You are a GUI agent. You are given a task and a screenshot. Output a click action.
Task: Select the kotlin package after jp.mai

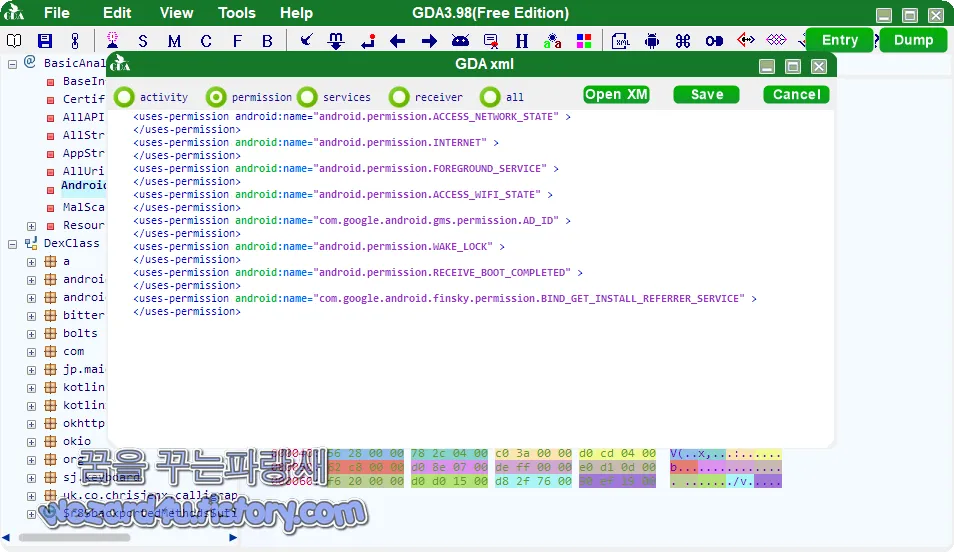pos(83,387)
